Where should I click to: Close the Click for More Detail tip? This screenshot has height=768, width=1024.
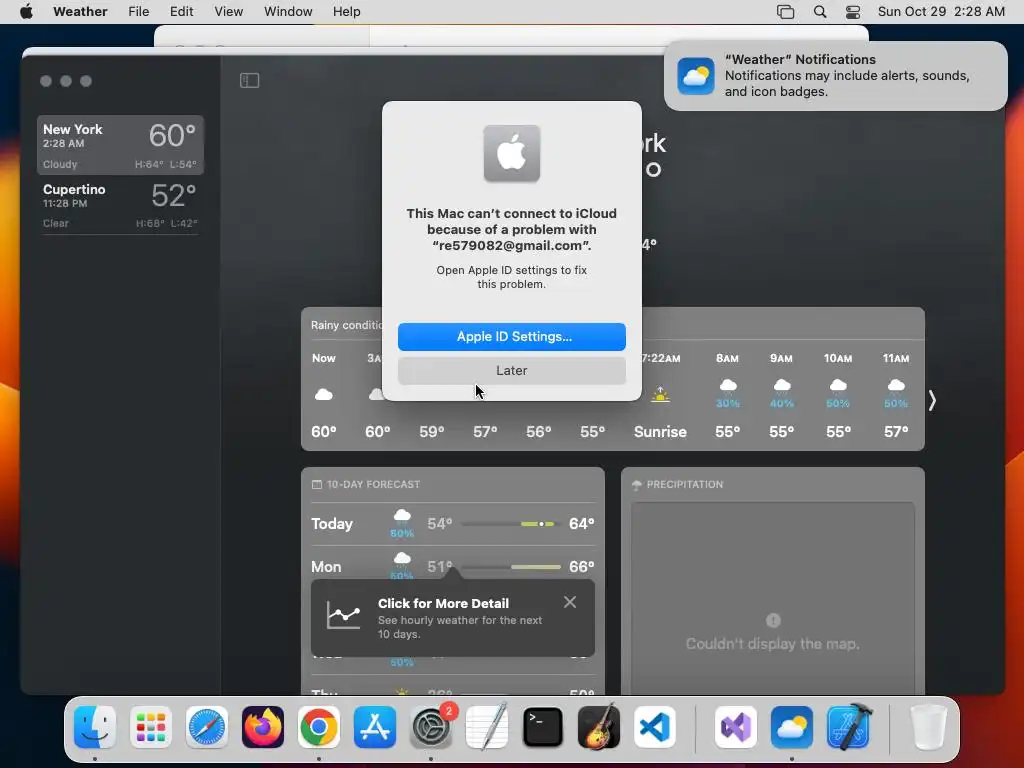[569, 602]
